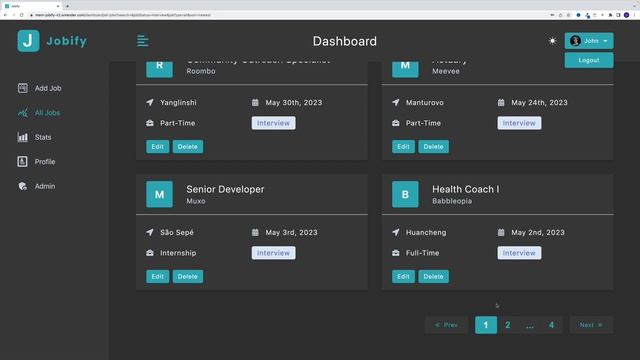The height and width of the screenshot is (360, 640).
Task: Click the Jobify brand name
Action: coord(67,41)
